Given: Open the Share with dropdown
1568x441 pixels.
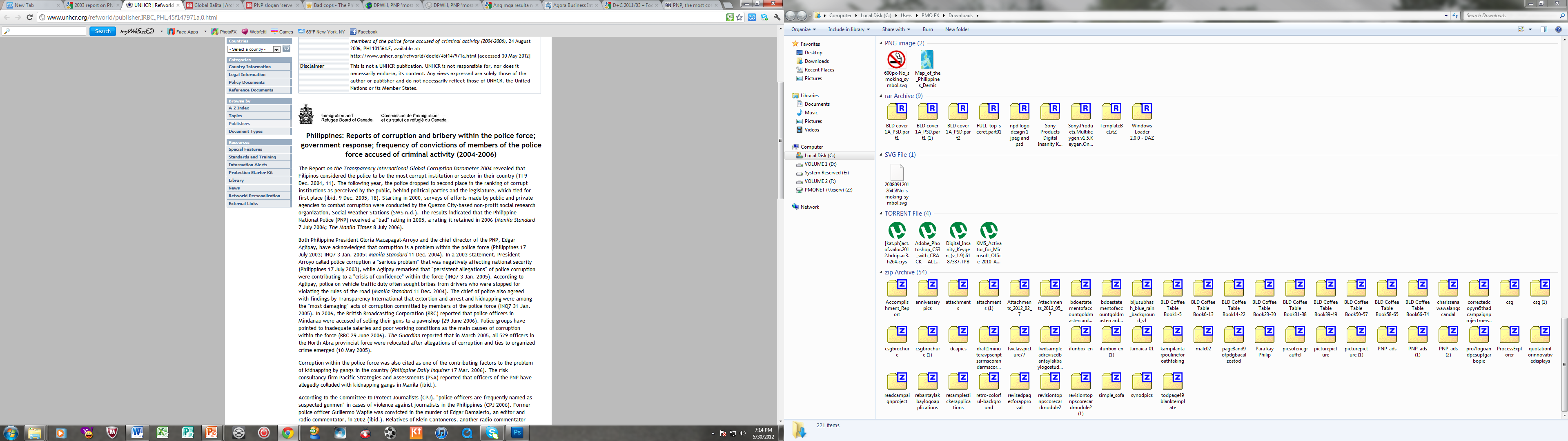Looking at the screenshot, I should pyautogui.click(x=896, y=29).
